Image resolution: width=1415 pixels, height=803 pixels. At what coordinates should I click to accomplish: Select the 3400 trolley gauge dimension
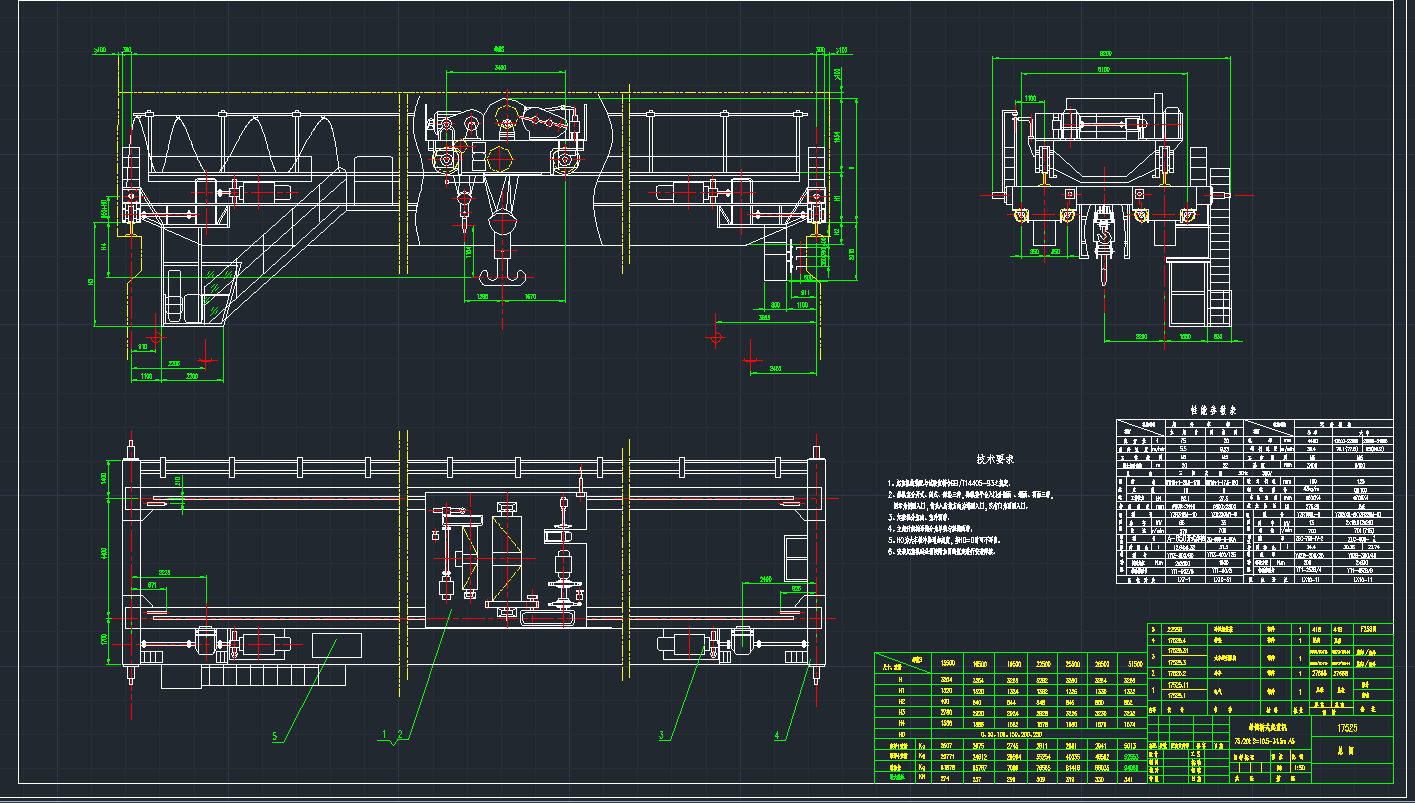(x=500, y=67)
